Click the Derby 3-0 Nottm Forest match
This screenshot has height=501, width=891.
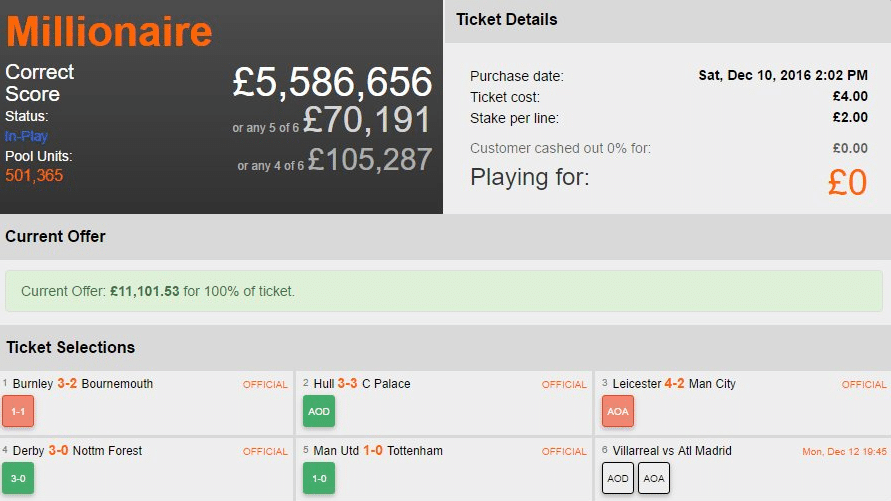pyautogui.click(x=77, y=451)
